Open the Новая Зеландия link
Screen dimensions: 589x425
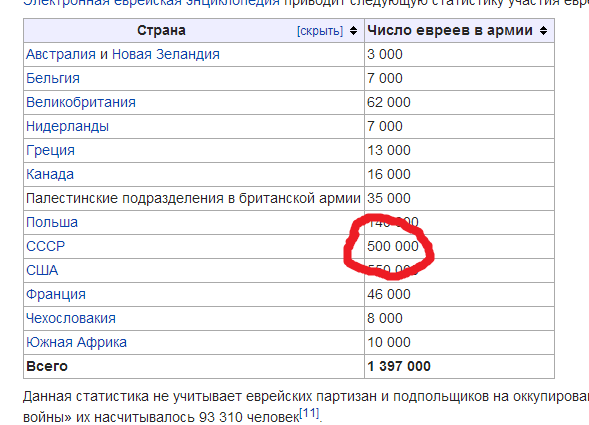point(166,54)
